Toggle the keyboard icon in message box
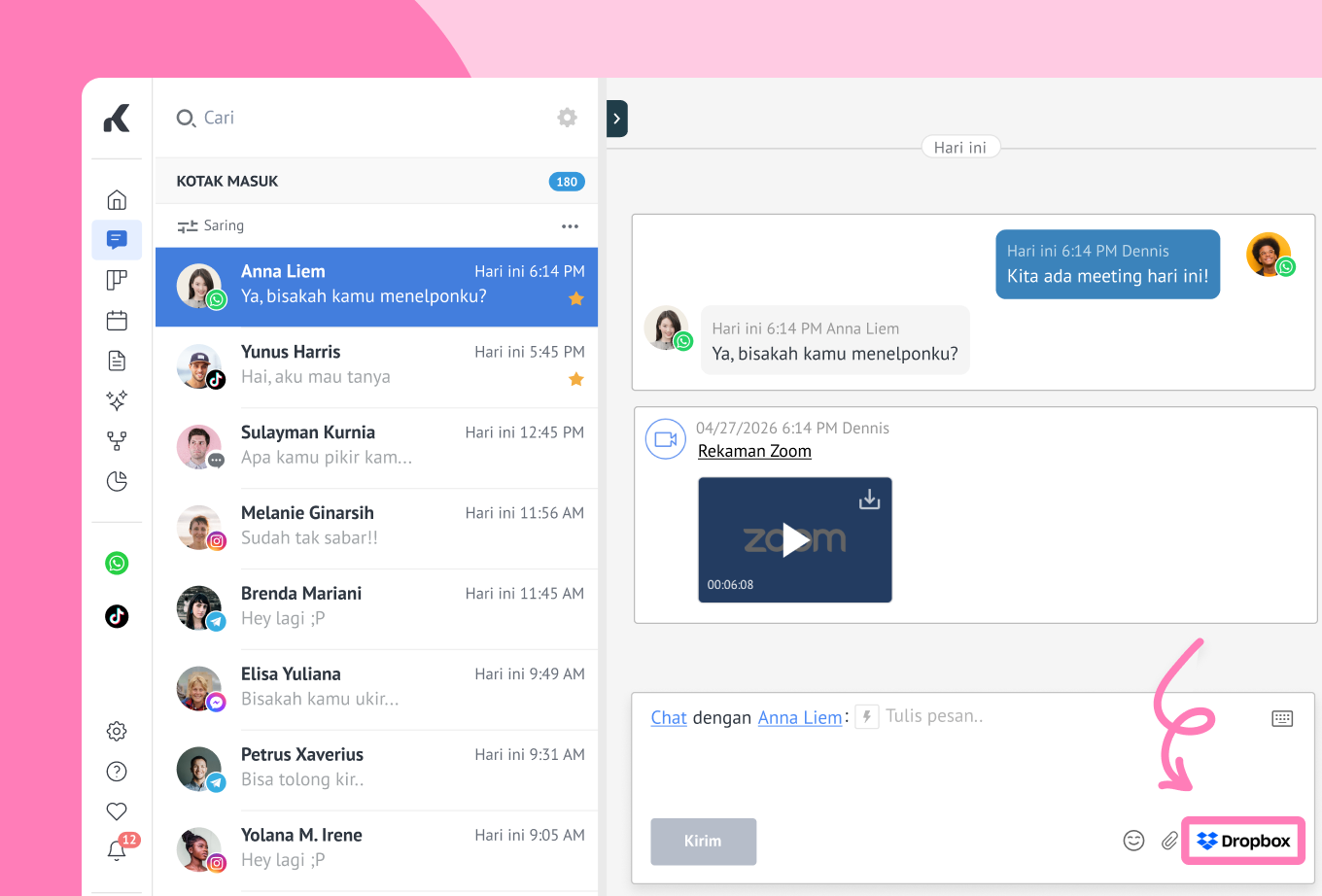The width and height of the screenshot is (1322, 896). click(1282, 718)
